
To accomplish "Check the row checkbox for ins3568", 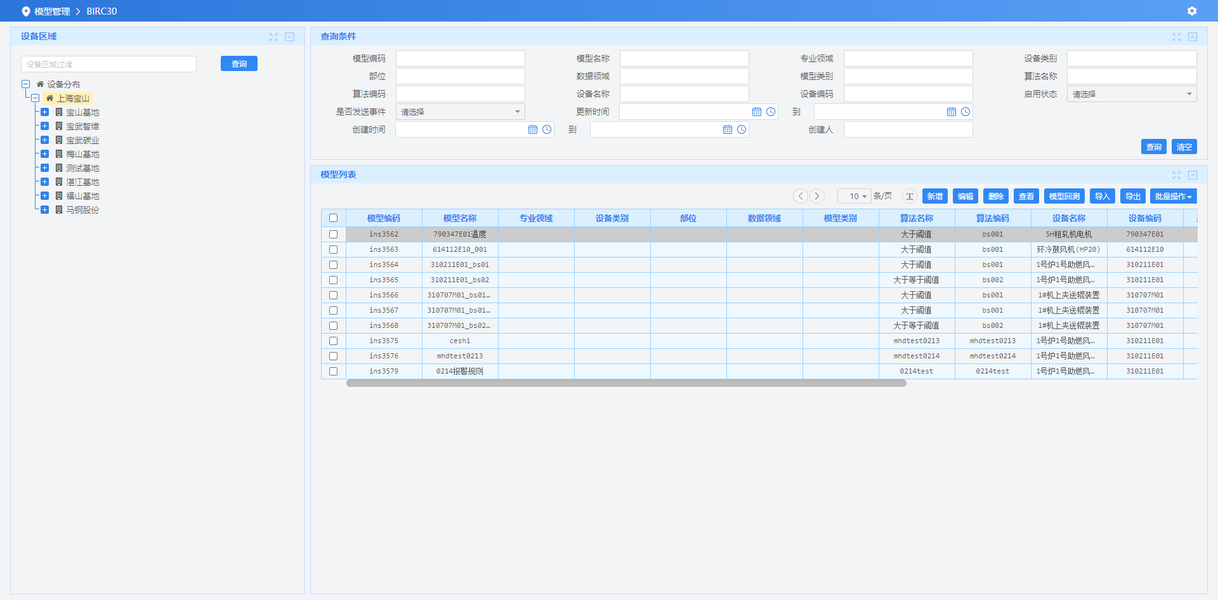I will pos(333,326).
